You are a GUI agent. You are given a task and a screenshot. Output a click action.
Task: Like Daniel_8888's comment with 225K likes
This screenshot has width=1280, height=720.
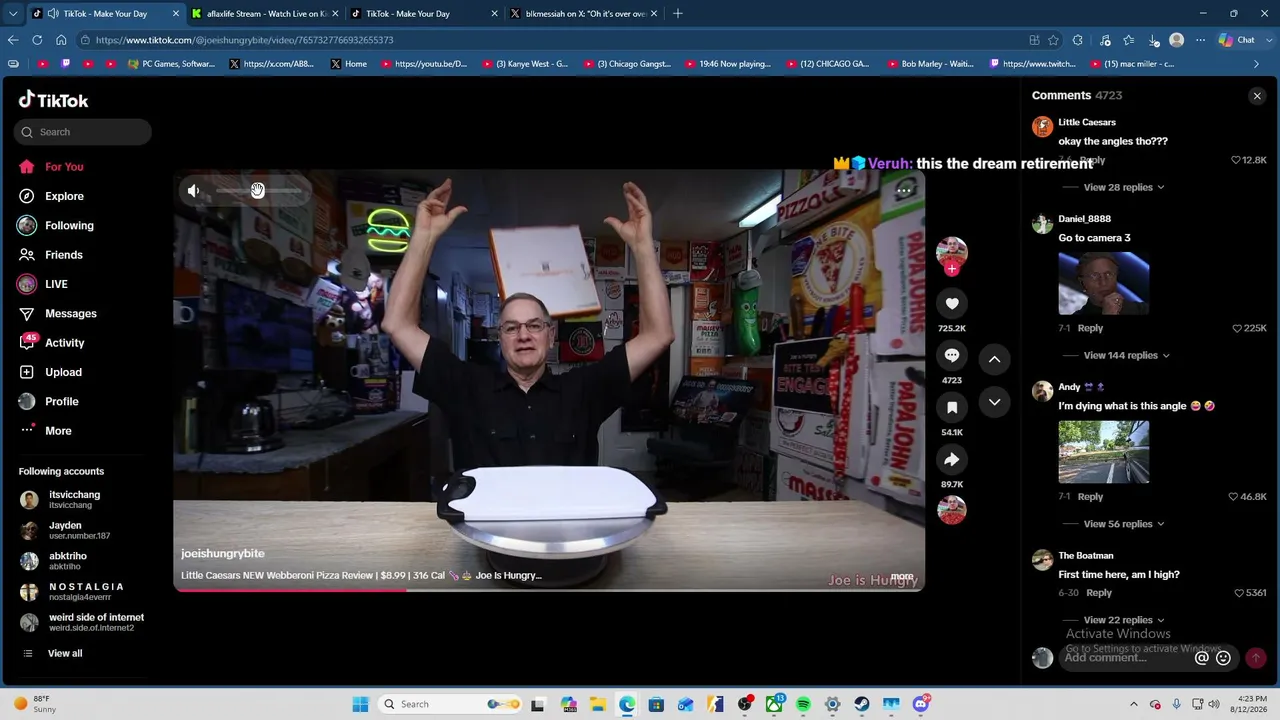tap(1237, 328)
